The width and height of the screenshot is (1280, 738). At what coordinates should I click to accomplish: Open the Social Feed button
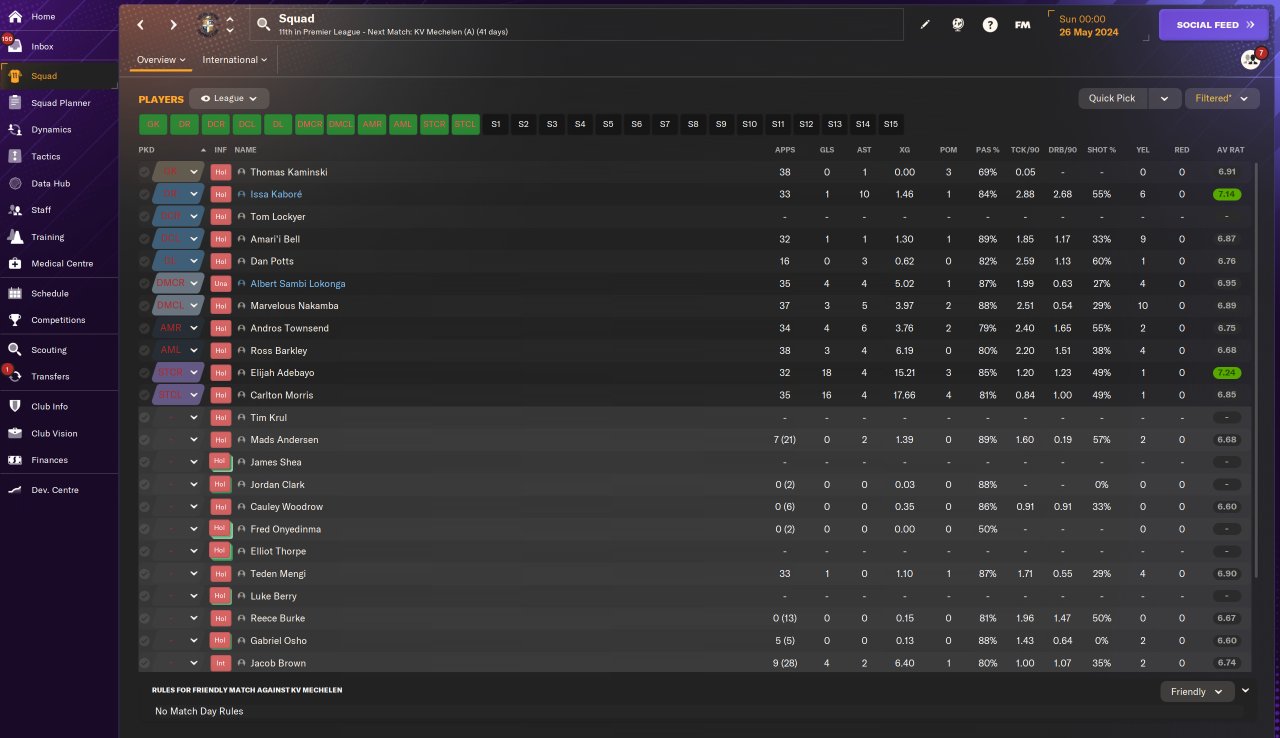point(1213,25)
